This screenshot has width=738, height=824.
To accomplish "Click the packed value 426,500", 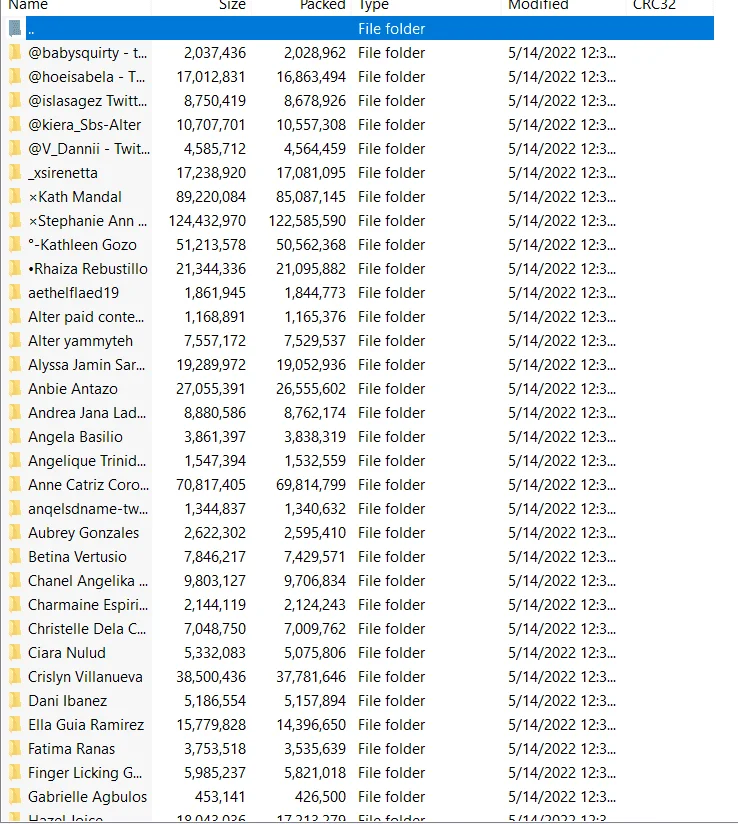I will point(320,797).
